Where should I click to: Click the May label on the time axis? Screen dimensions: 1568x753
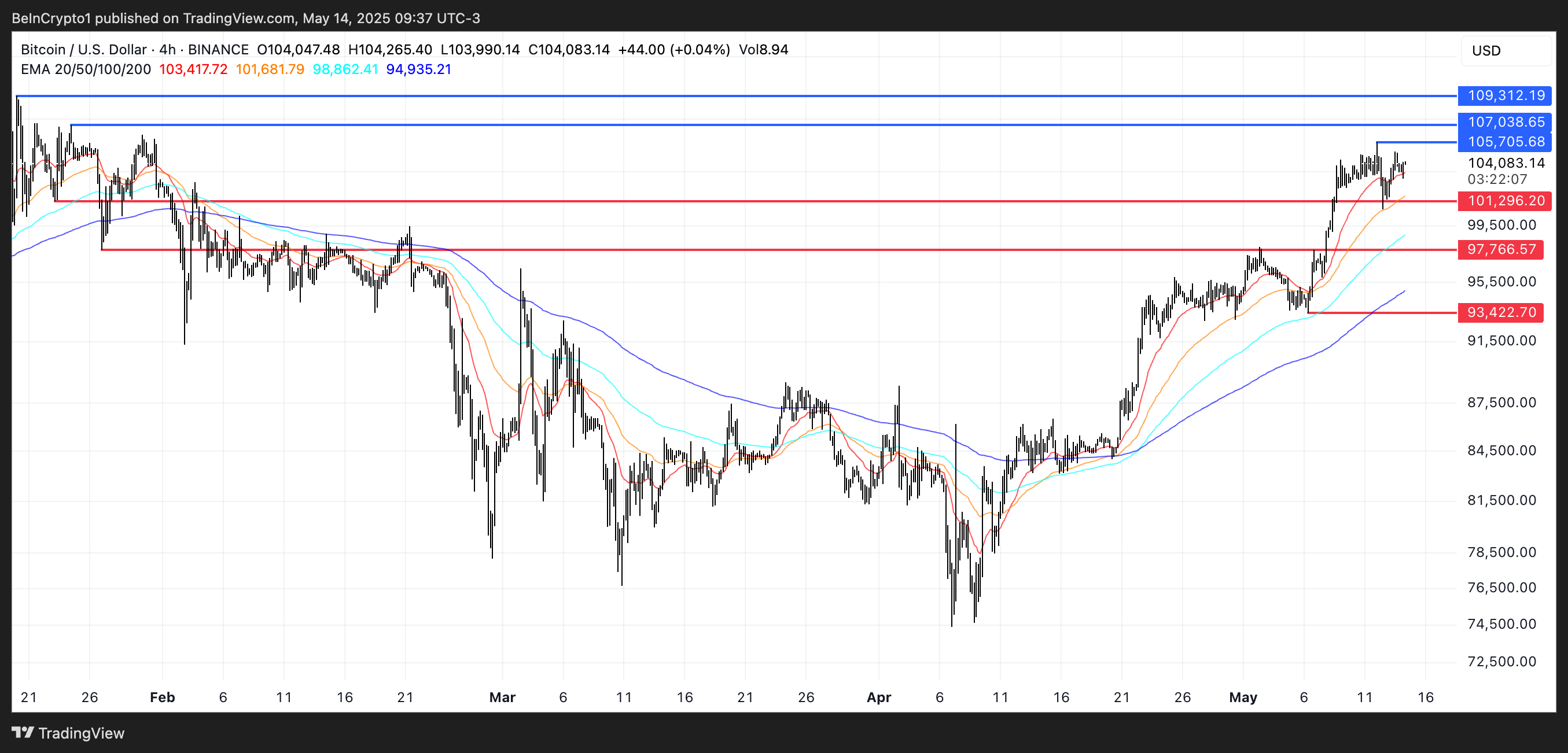1243,697
